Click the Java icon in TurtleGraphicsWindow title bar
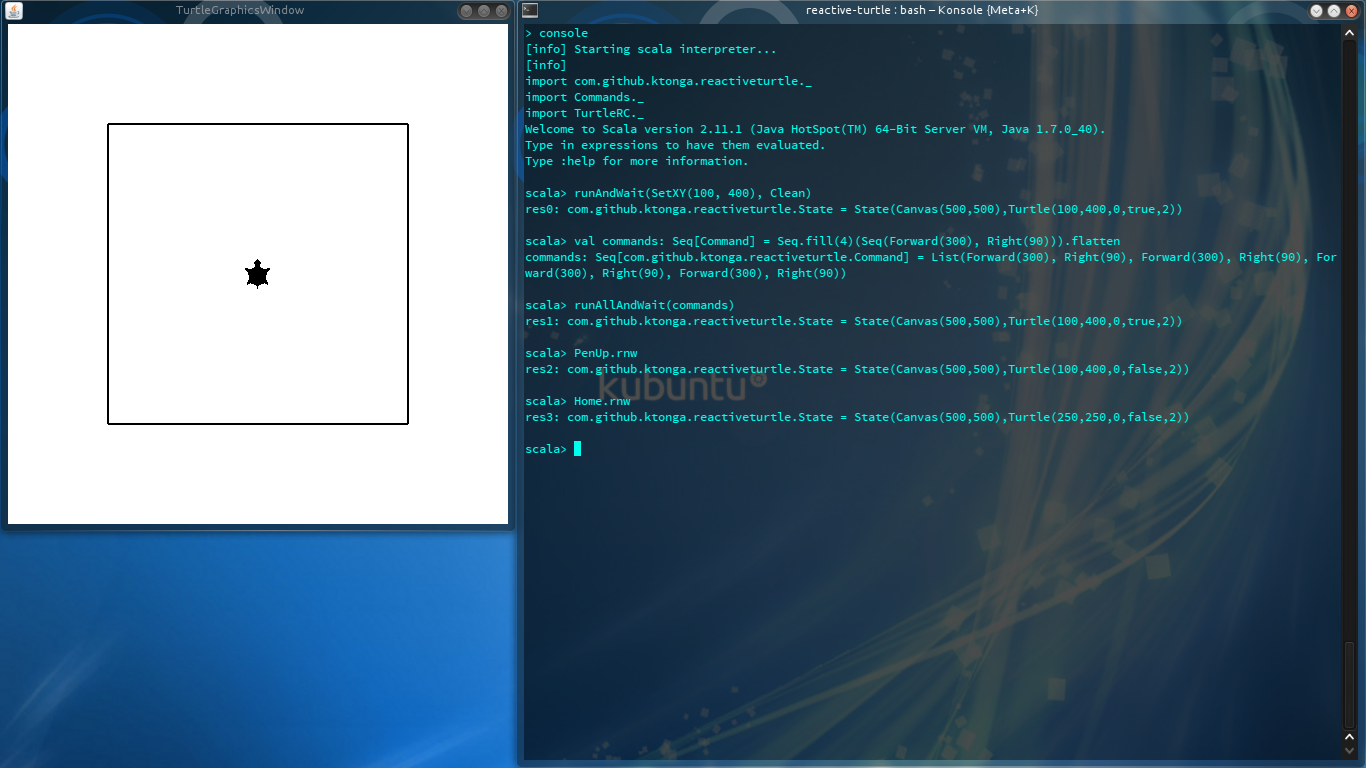This screenshot has width=1366, height=768. (14, 11)
